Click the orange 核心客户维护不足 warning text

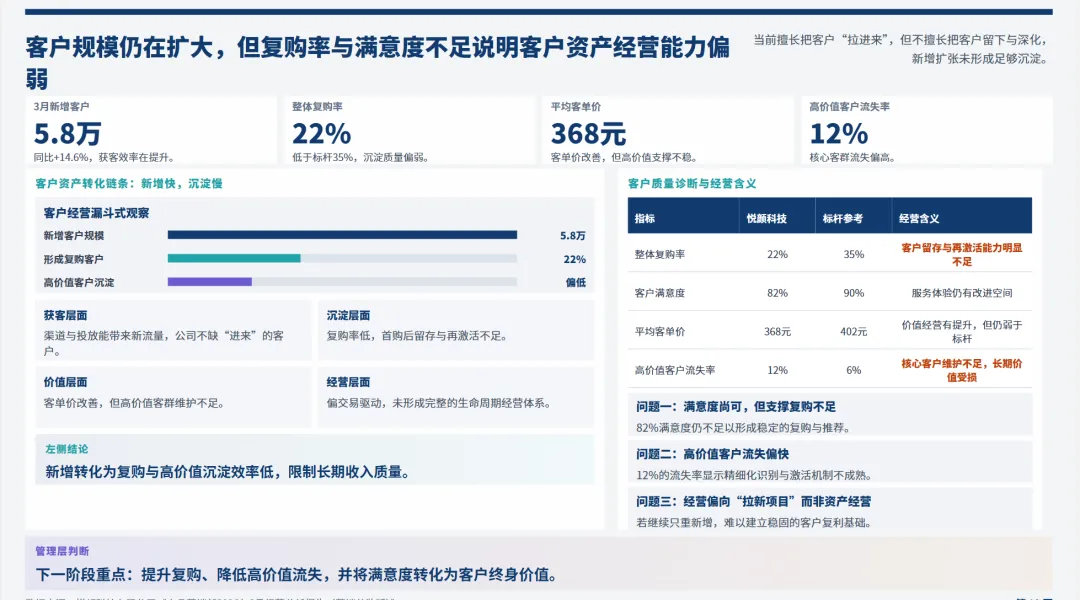point(960,370)
